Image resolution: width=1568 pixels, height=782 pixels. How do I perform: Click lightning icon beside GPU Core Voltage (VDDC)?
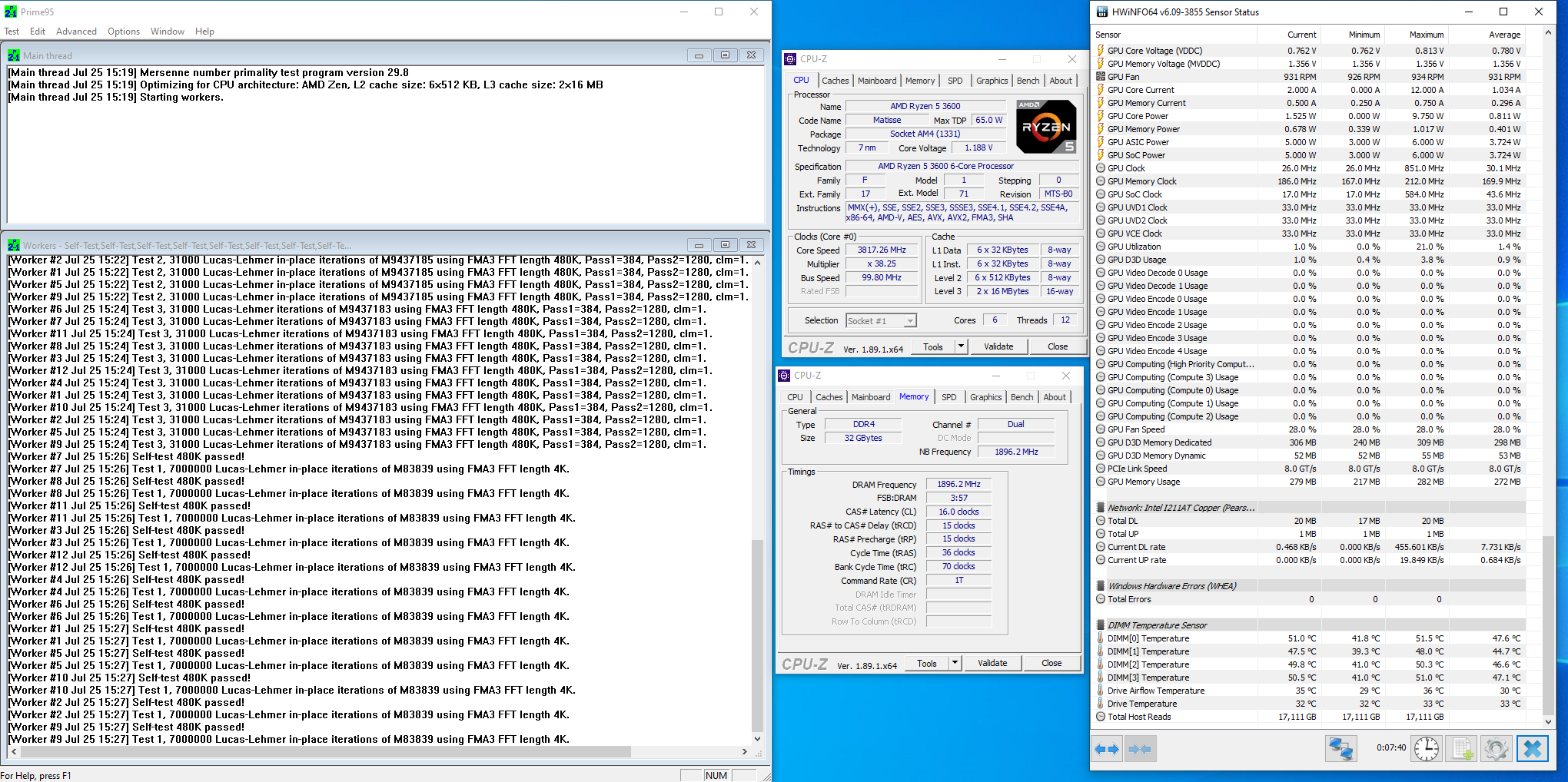coord(1101,51)
